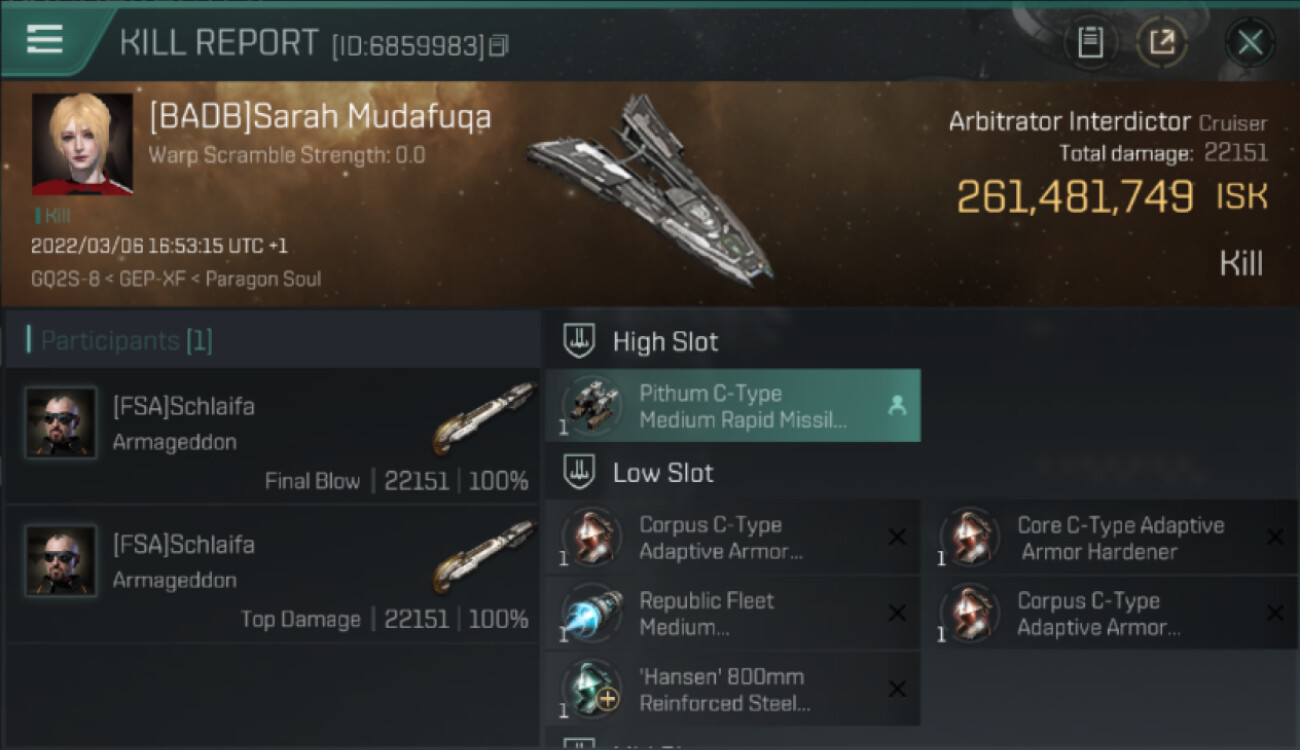Viewport: 1300px width, 750px height.
Task: Click the X next to Core C-Type Adaptive Armor Hardener
Action: 1275,537
